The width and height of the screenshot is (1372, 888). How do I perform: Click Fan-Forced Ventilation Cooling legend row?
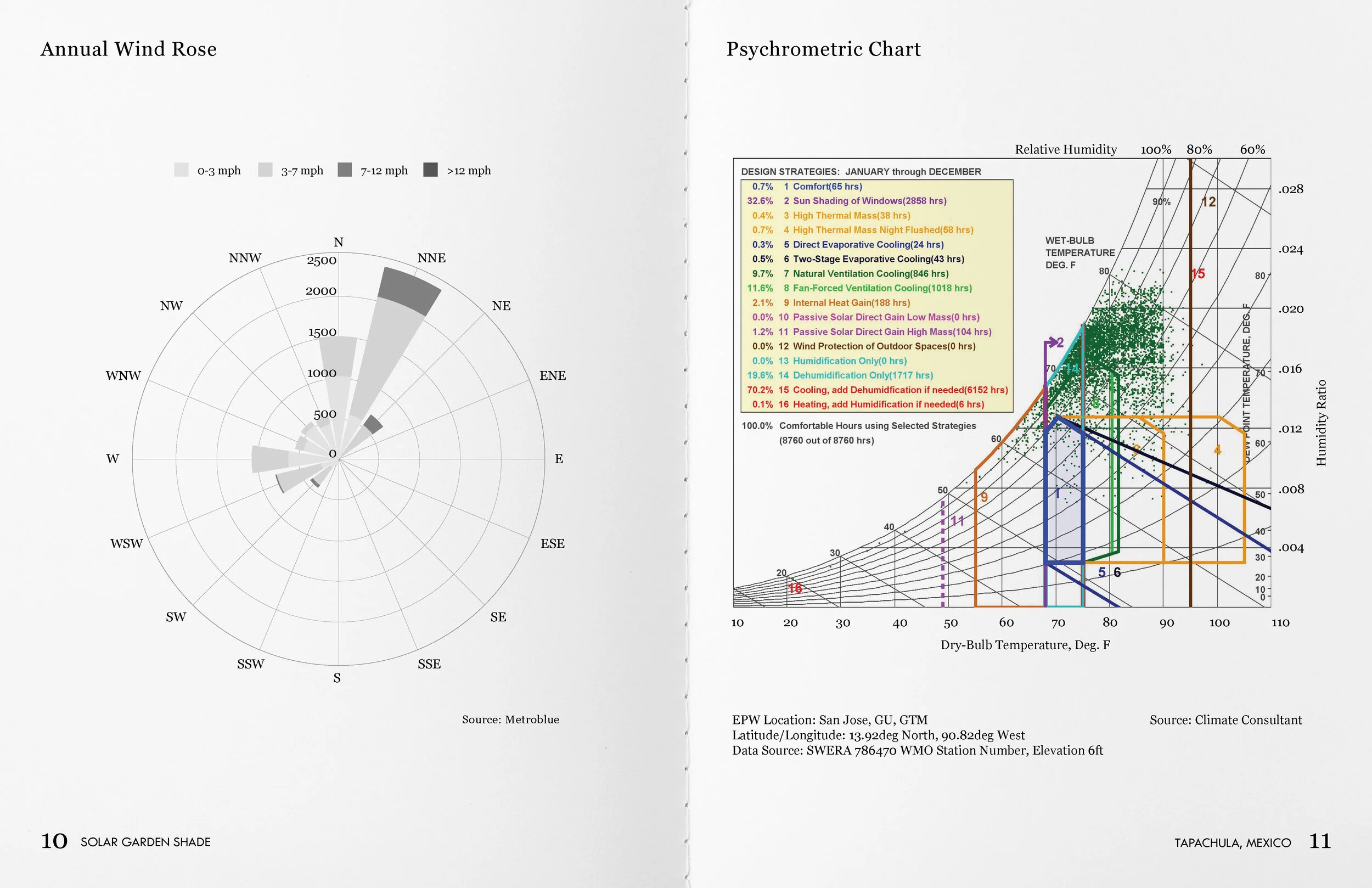click(x=881, y=288)
